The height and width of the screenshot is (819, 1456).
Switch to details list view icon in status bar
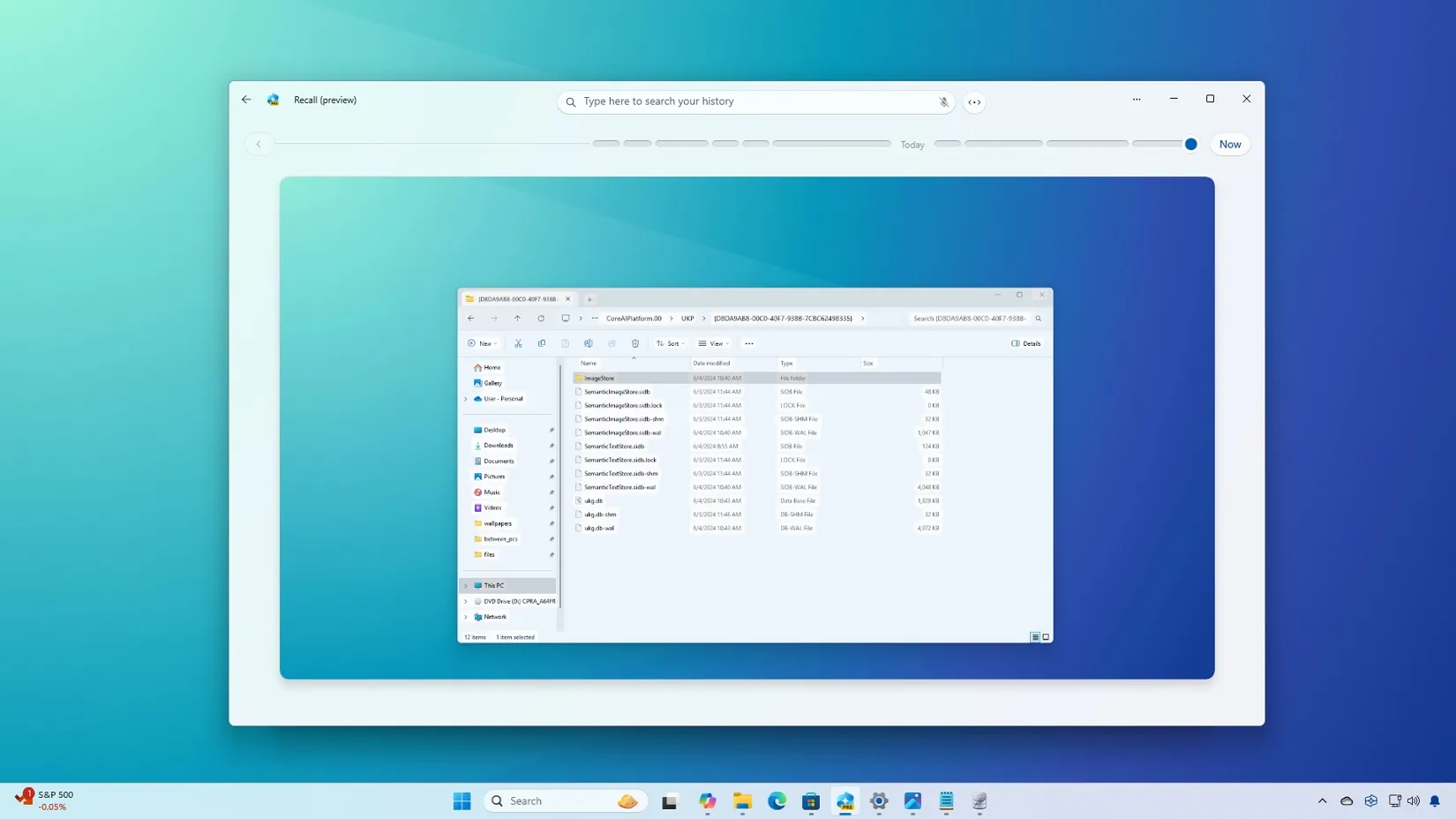pos(1035,637)
